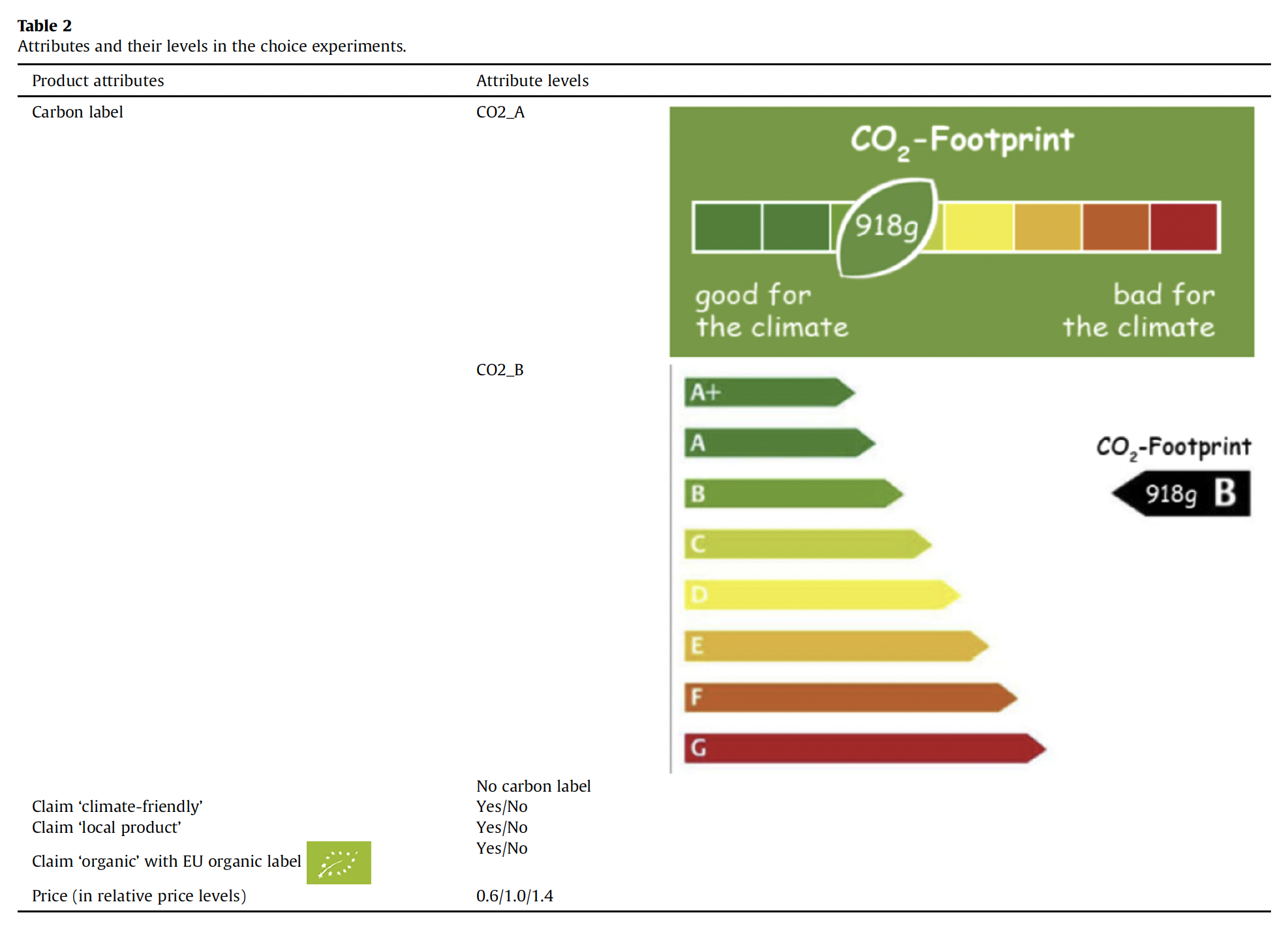Click the 'CO2_B' attribute level text
The image size is (1288, 932).
tap(500, 370)
